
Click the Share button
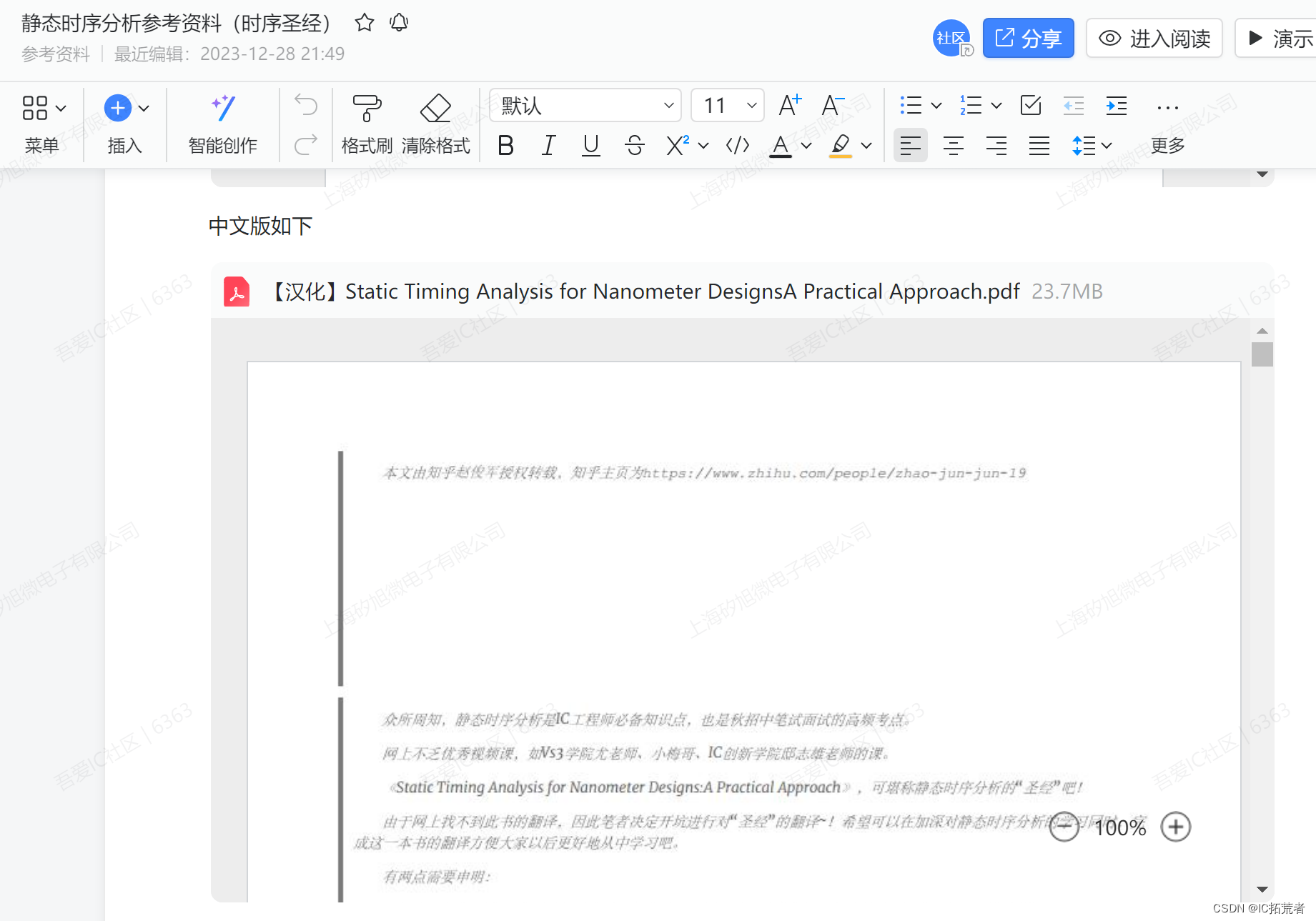tap(1028, 38)
